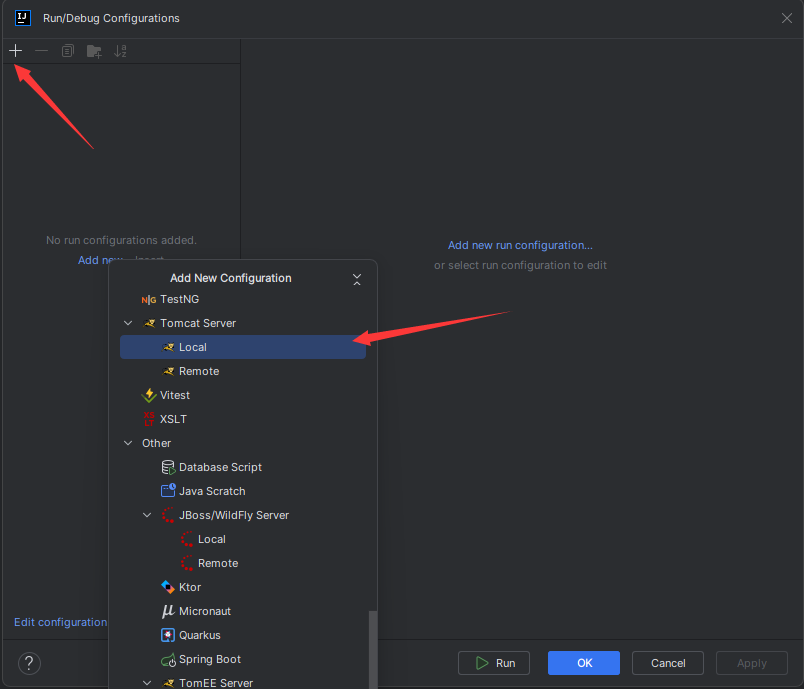The width and height of the screenshot is (804, 689).
Task: Open the 'Add new run configuration...' link
Action: pyautogui.click(x=520, y=245)
